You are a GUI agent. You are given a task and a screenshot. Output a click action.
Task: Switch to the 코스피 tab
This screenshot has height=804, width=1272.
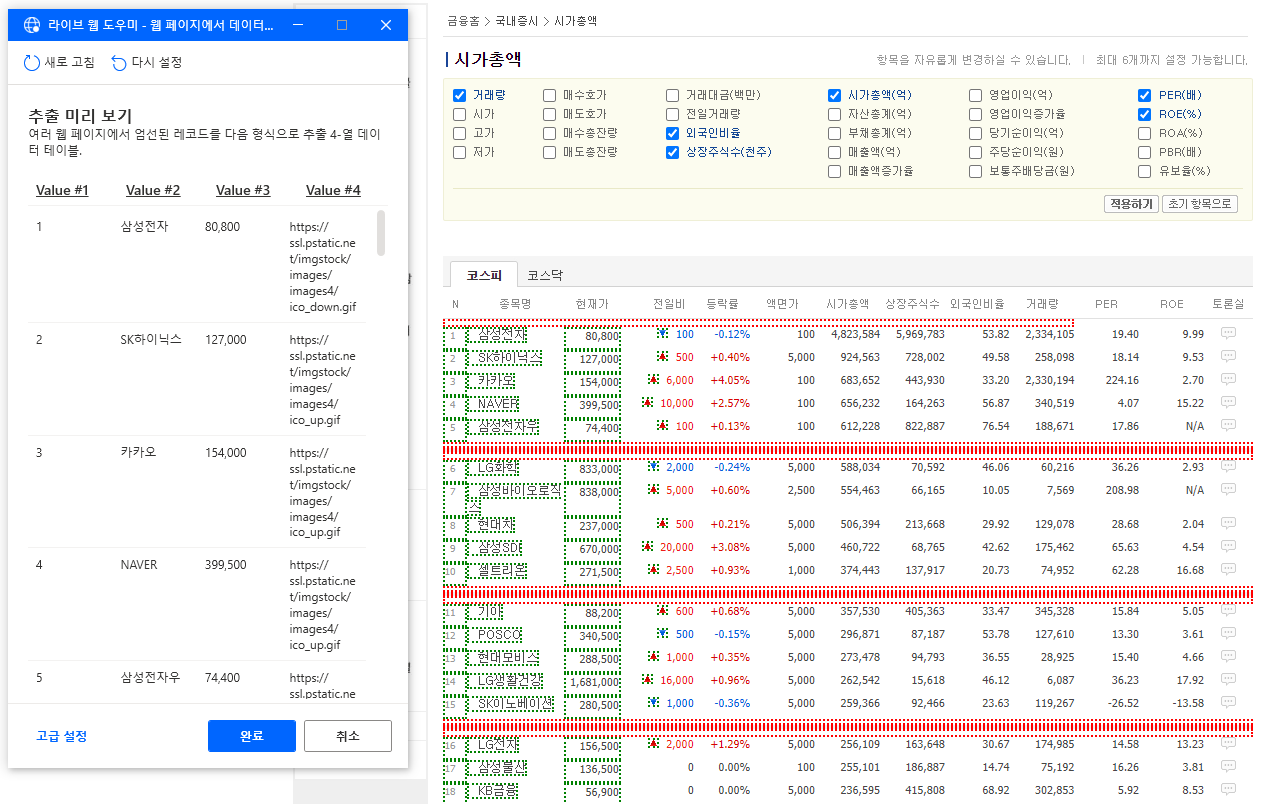point(484,274)
